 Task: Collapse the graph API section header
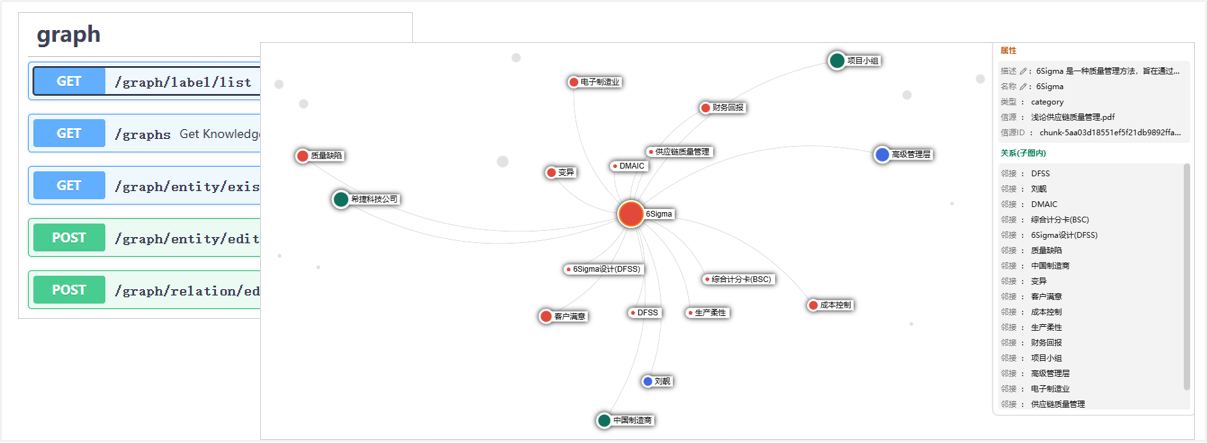tap(69, 34)
